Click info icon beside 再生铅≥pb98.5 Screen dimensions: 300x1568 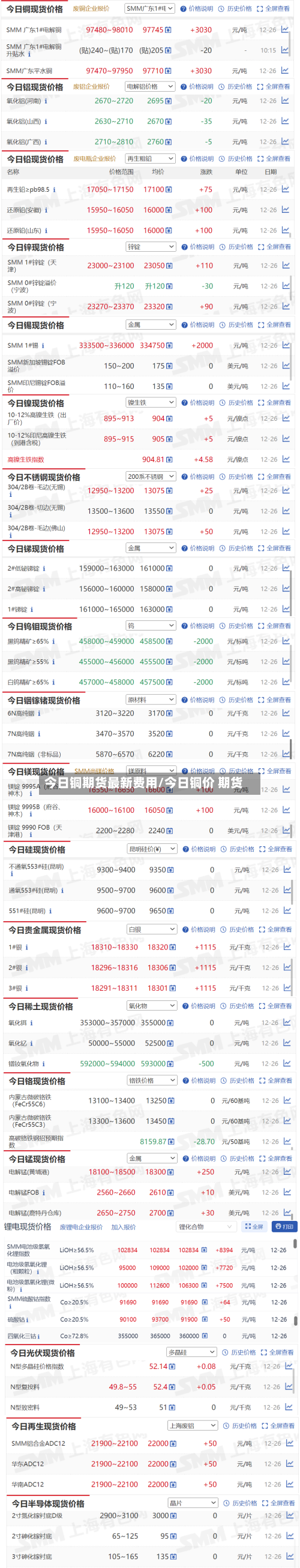[54, 190]
